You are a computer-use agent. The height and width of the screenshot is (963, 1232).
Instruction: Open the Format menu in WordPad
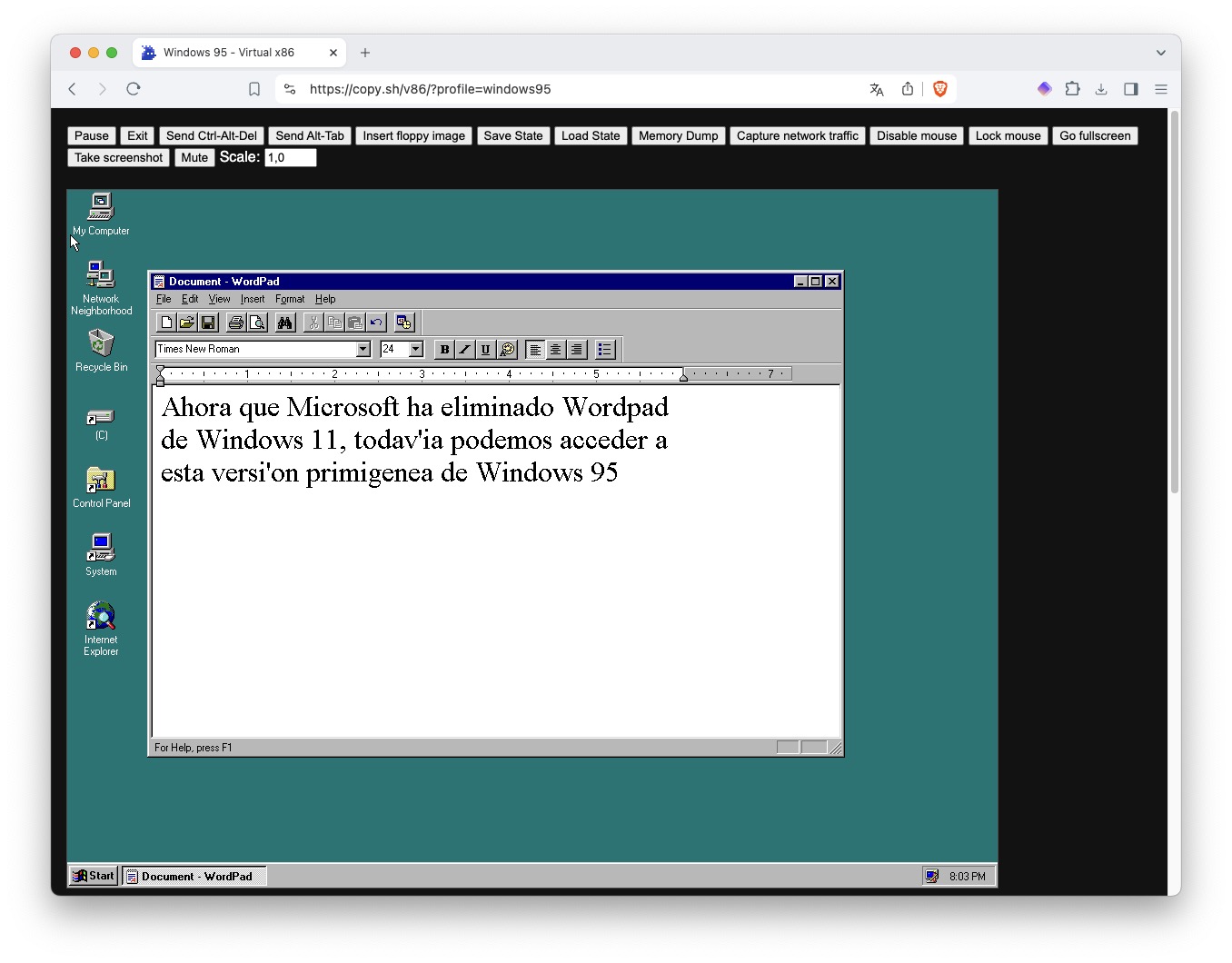tap(289, 299)
